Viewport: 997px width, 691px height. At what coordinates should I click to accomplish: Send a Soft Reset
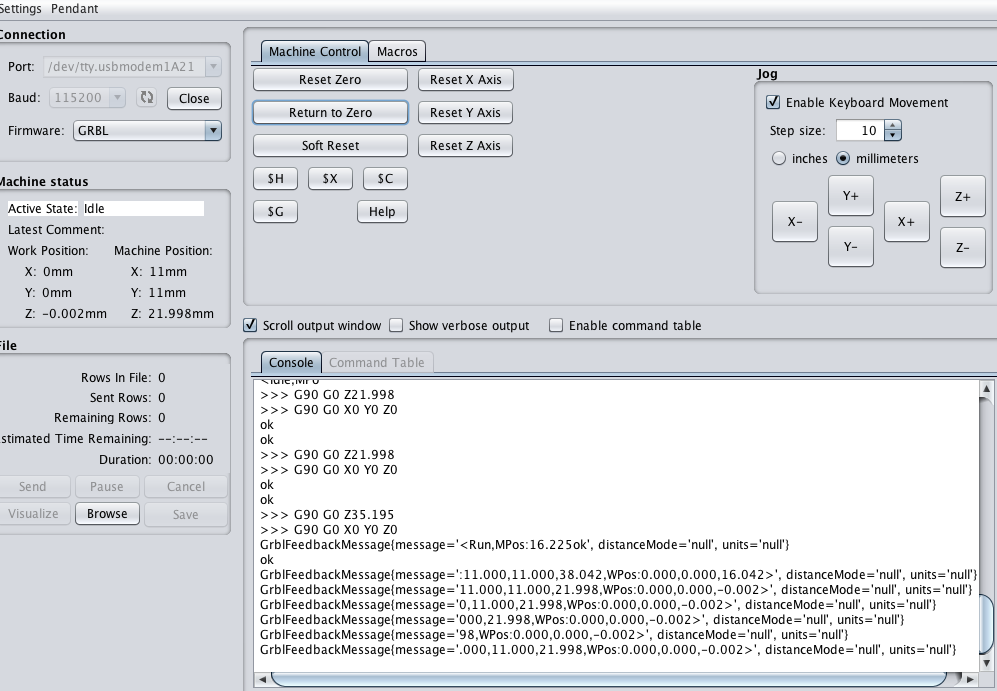coord(330,146)
